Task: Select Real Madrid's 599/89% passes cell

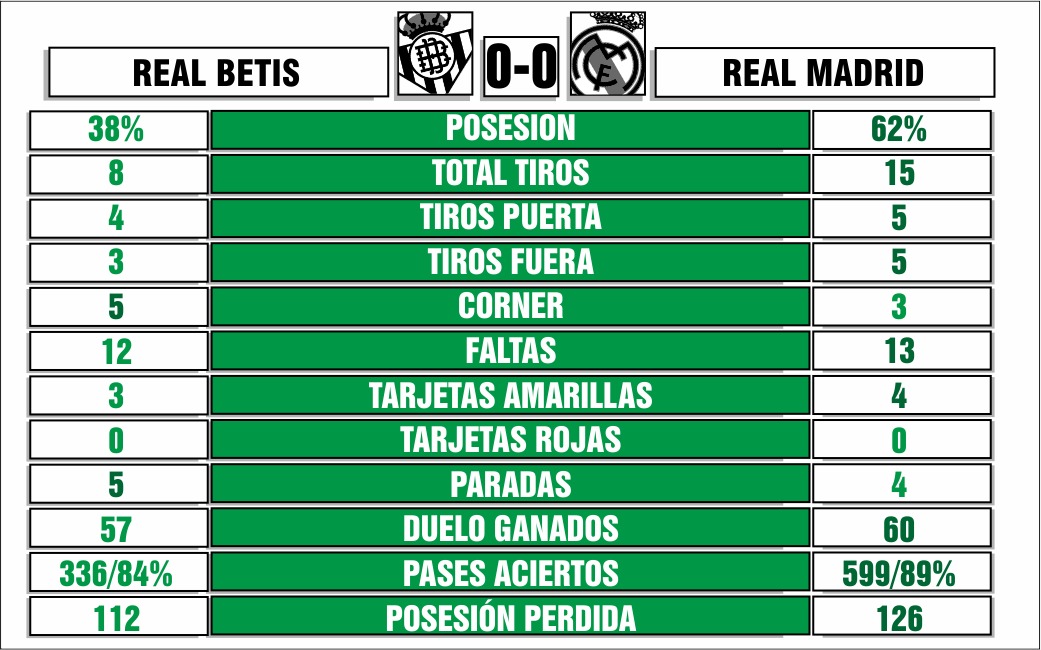Action: coord(902,572)
